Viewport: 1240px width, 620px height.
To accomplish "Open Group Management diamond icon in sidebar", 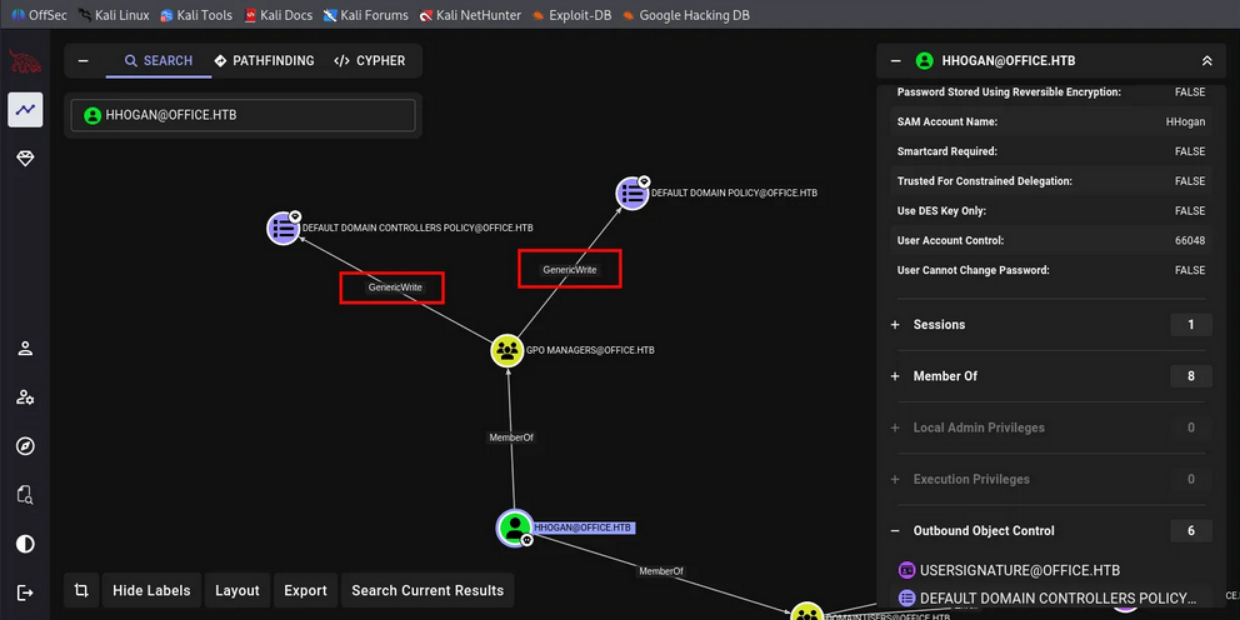I will (x=25, y=159).
